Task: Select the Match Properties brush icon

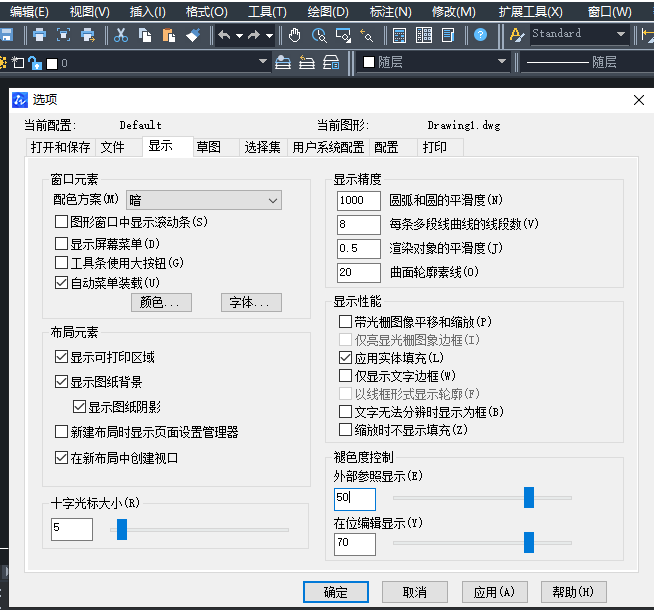Action: click(x=194, y=35)
